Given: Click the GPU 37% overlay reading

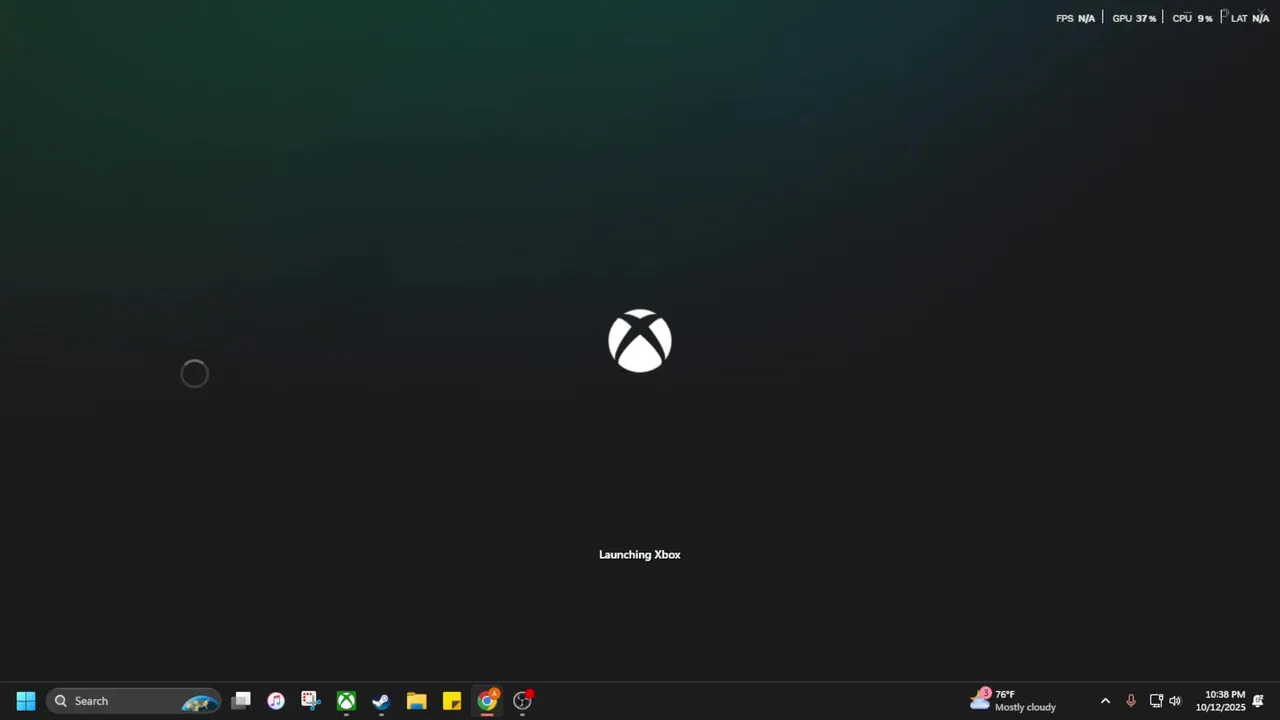Looking at the screenshot, I should tap(1134, 18).
